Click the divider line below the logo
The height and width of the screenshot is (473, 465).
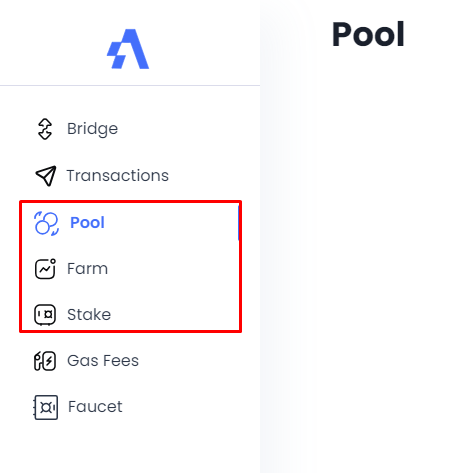(x=130, y=86)
